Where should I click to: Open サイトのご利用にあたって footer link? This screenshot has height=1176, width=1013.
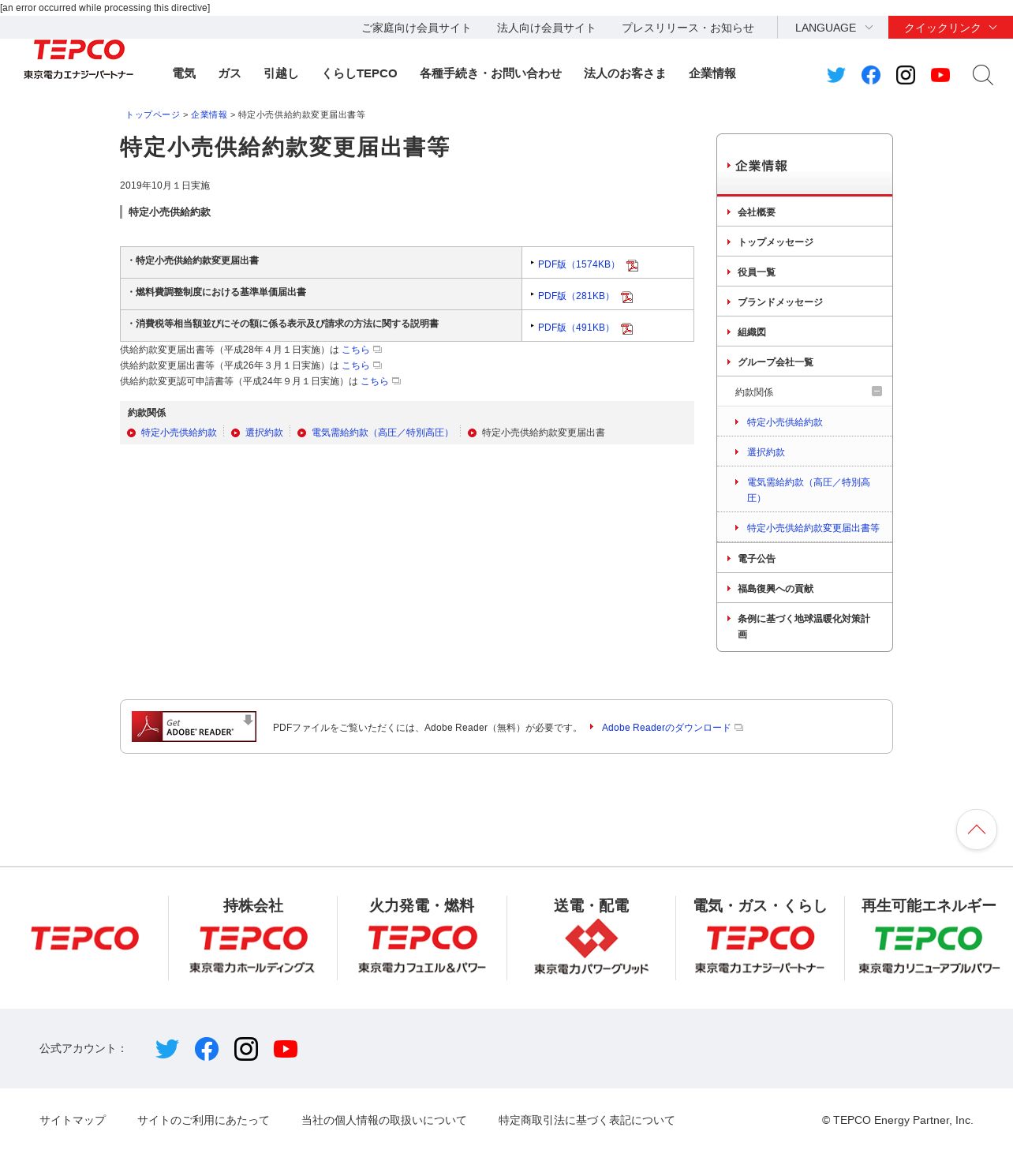204,1120
